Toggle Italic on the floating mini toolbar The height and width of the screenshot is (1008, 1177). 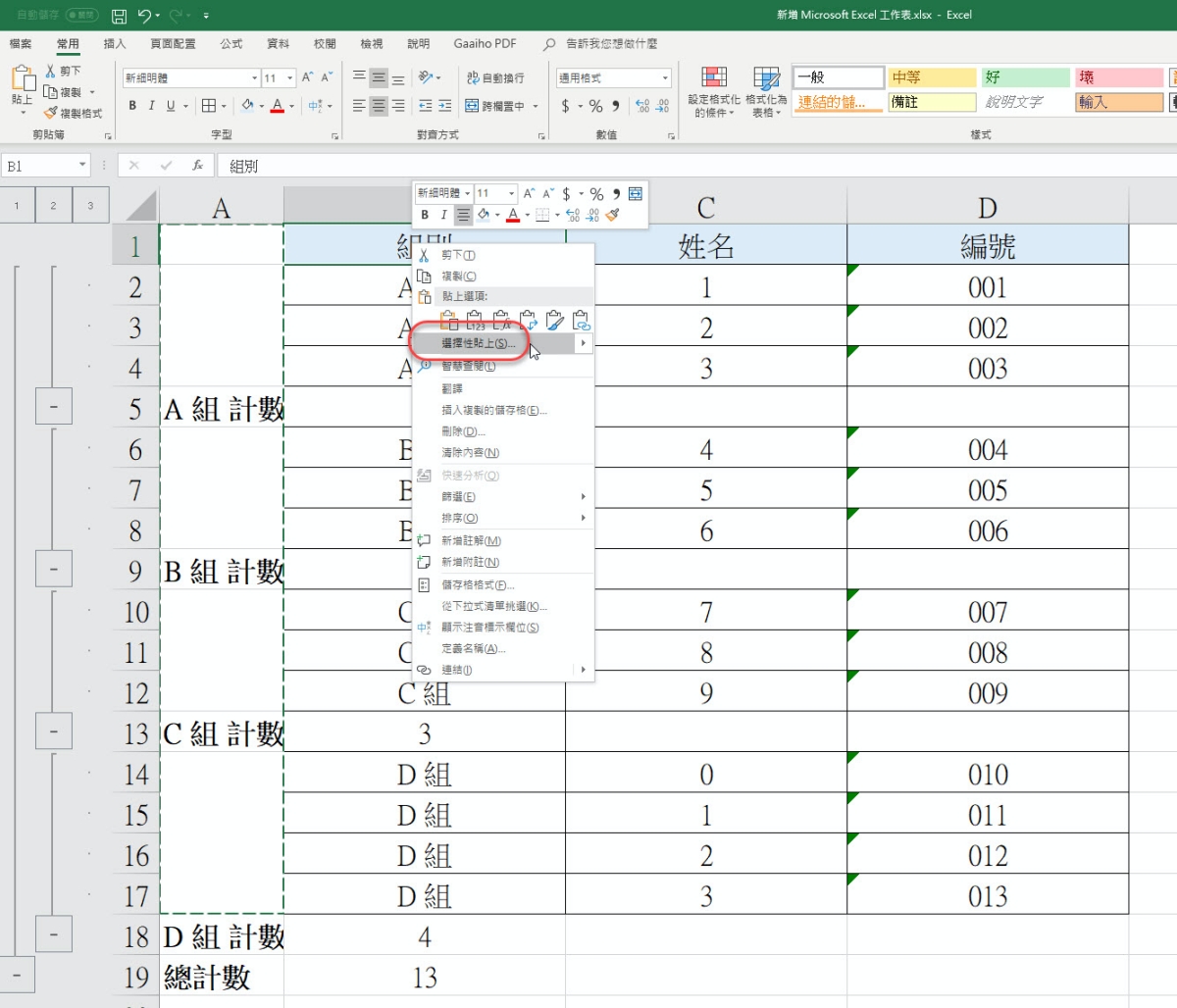click(x=443, y=215)
